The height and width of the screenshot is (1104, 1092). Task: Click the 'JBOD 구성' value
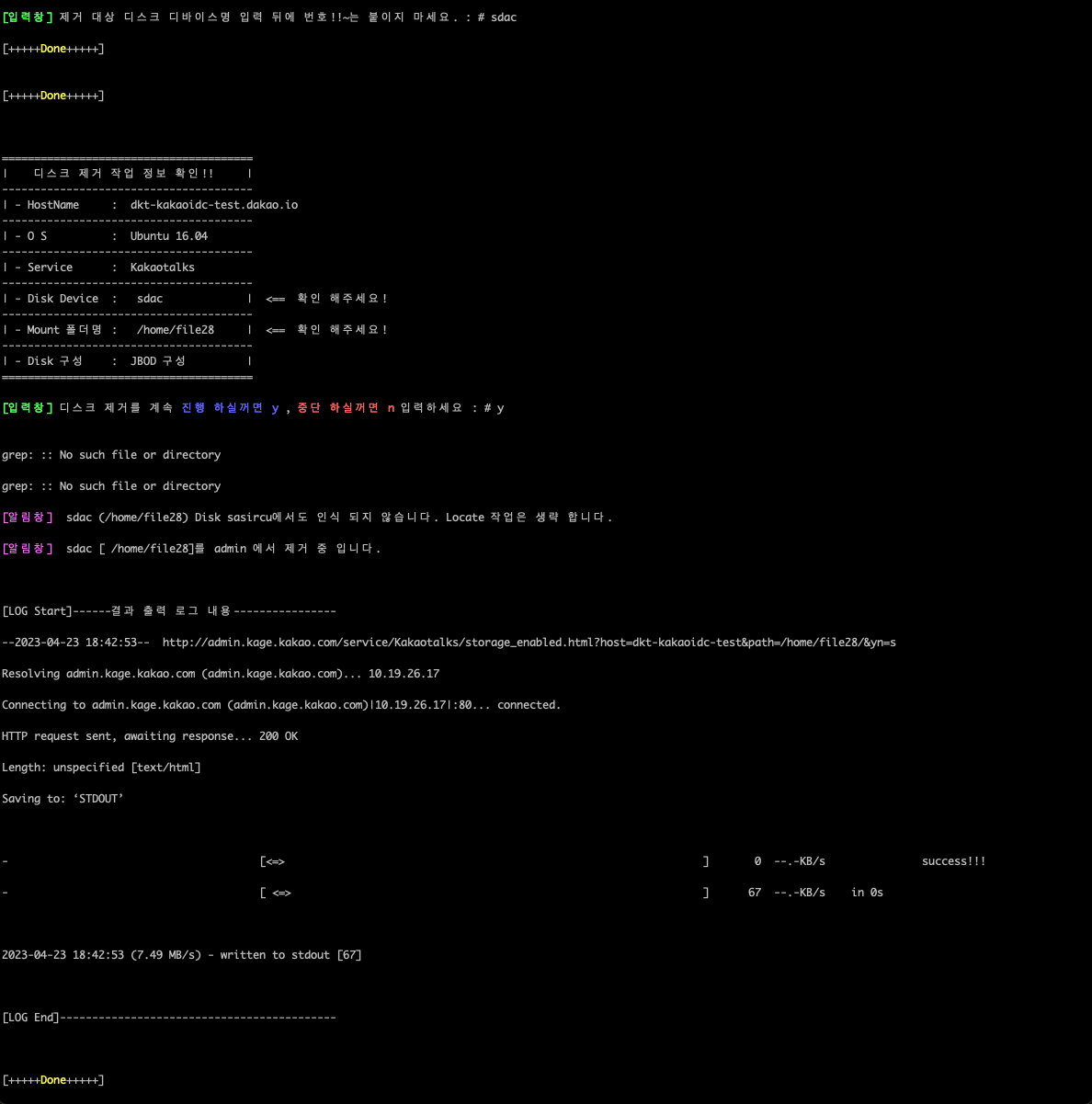click(x=158, y=361)
